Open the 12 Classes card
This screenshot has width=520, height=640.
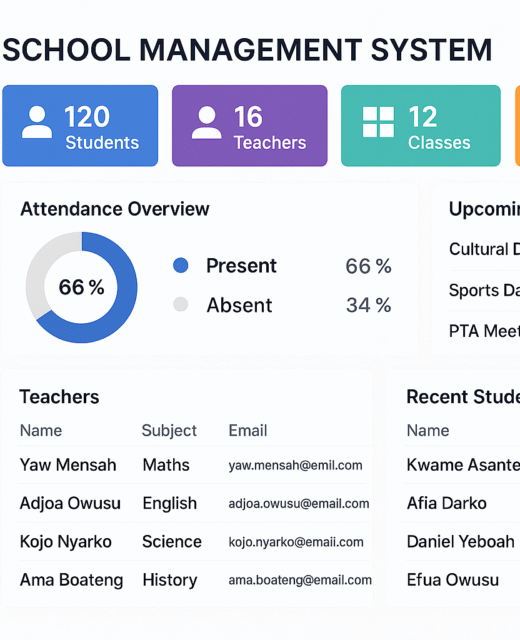[421, 126]
